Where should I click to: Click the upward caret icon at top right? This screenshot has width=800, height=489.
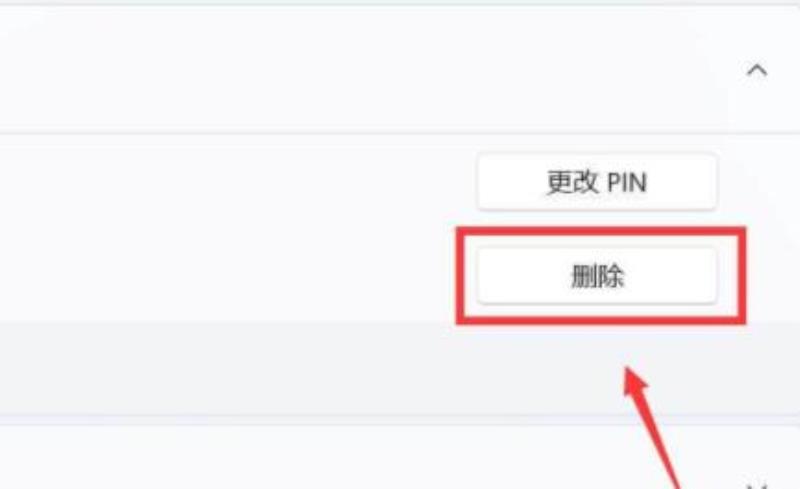(757, 70)
